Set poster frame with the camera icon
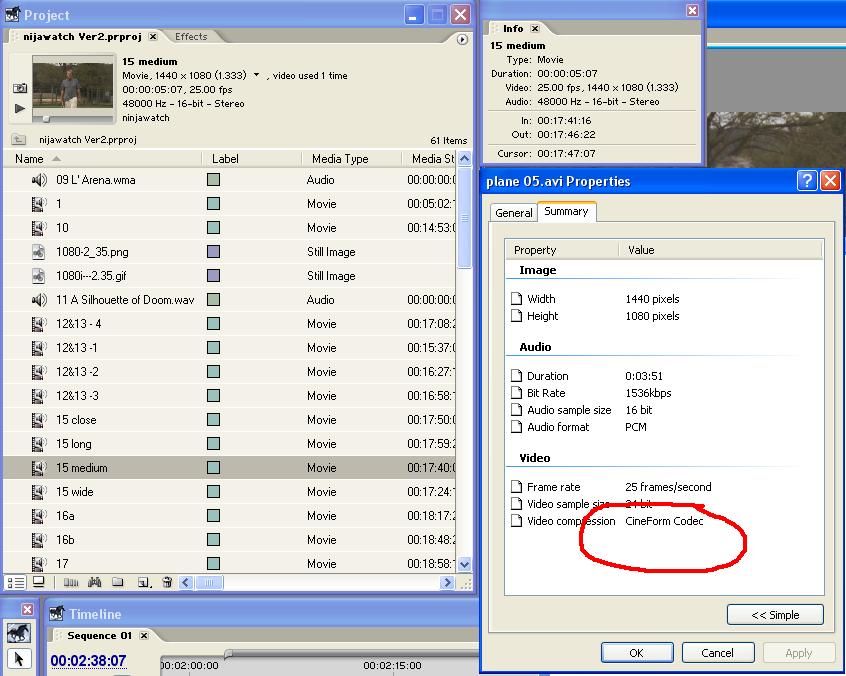Screen dimensions: 846x676 (19, 89)
